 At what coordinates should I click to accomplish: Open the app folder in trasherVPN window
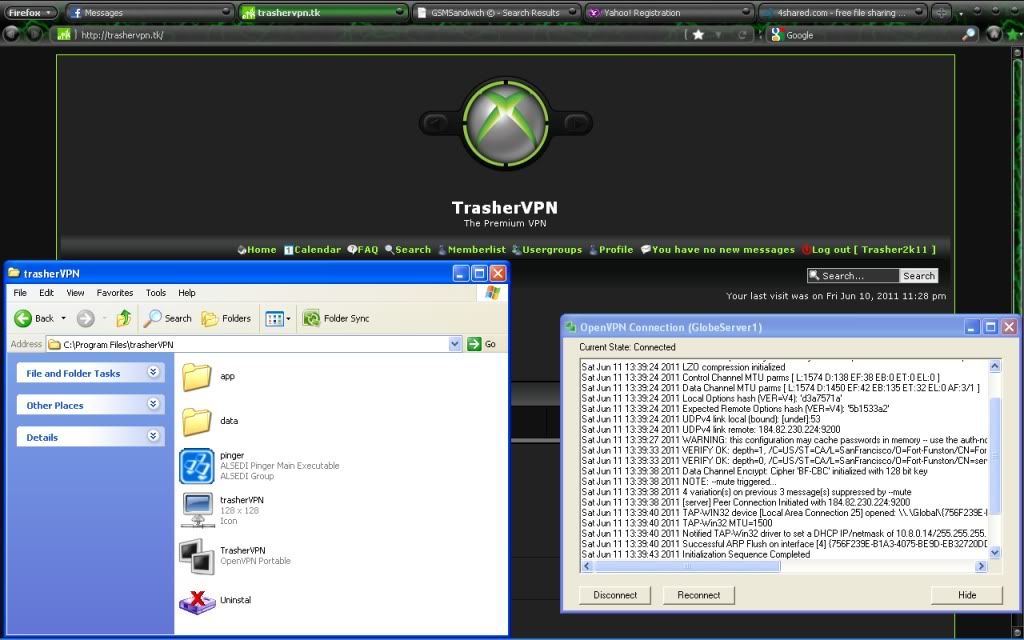(197, 377)
